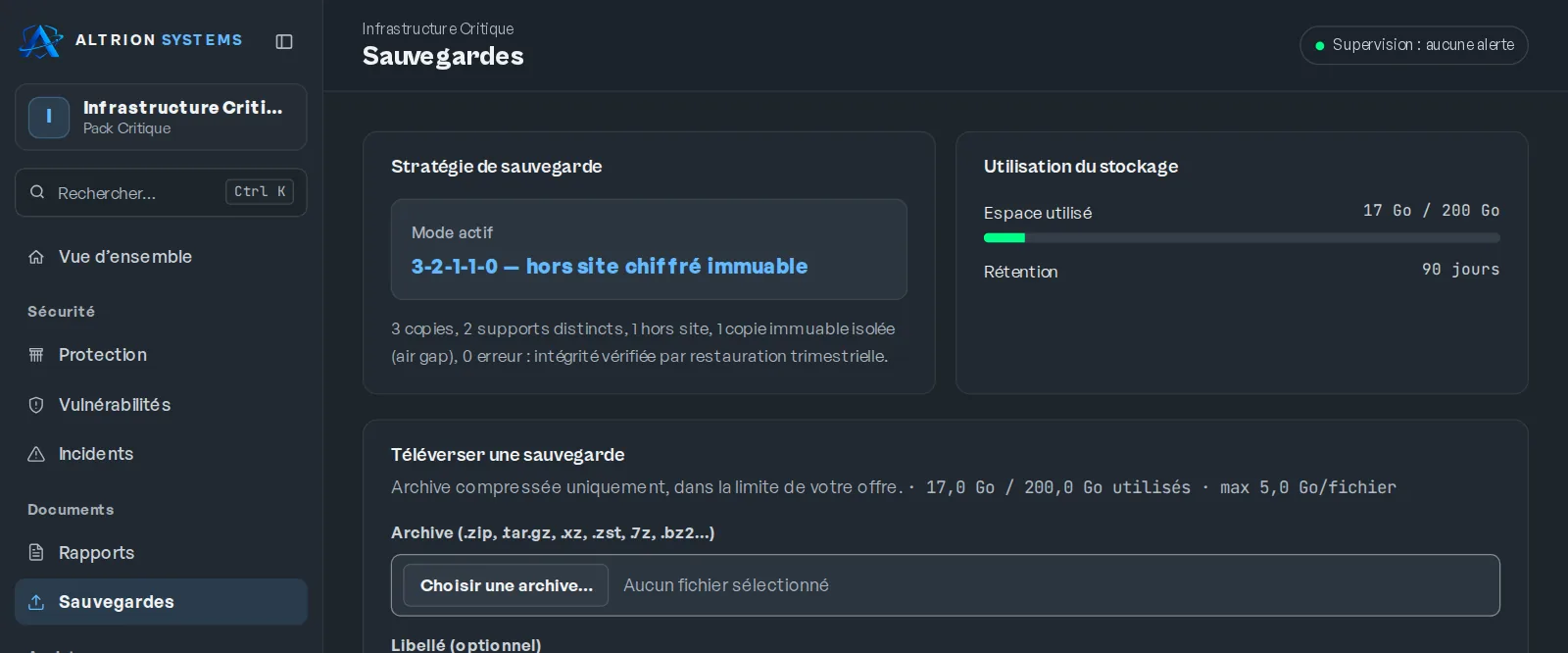This screenshot has height=653, width=1568.
Task: Go to Protection section
Action: [x=161, y=355]
